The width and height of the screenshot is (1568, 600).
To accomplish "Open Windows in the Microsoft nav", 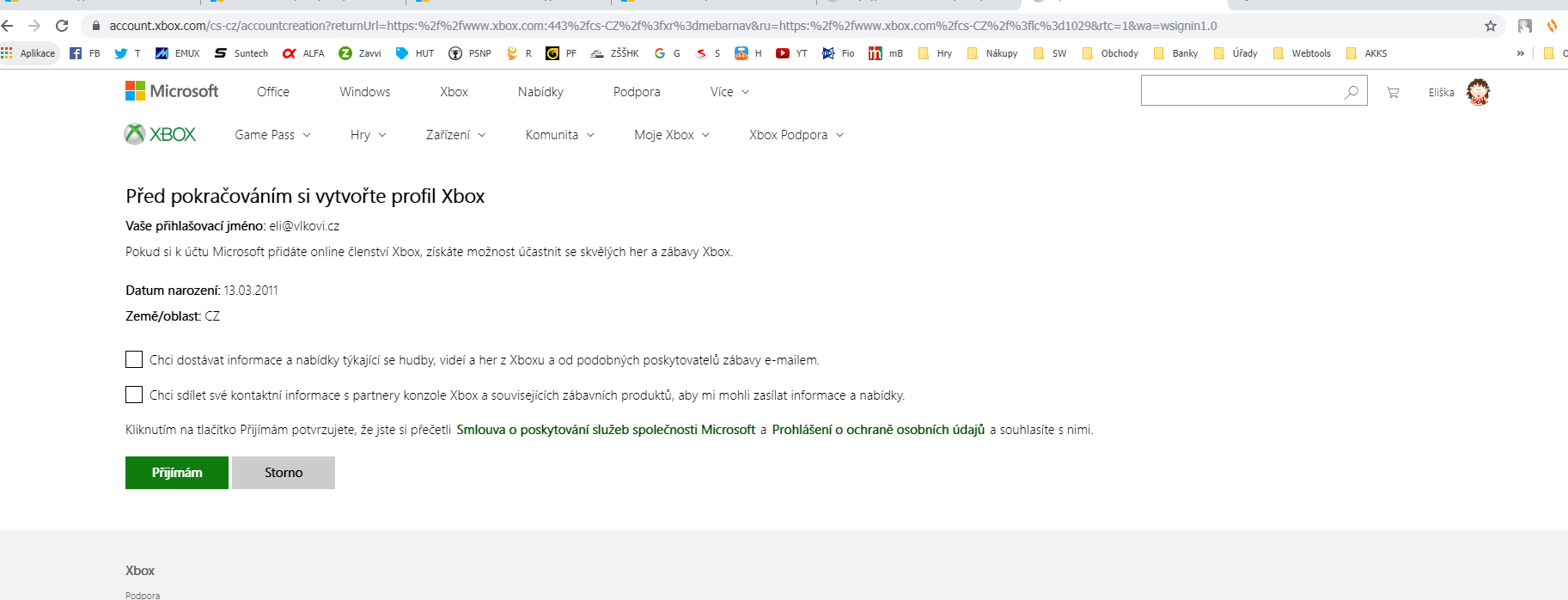I will point(365,92).
